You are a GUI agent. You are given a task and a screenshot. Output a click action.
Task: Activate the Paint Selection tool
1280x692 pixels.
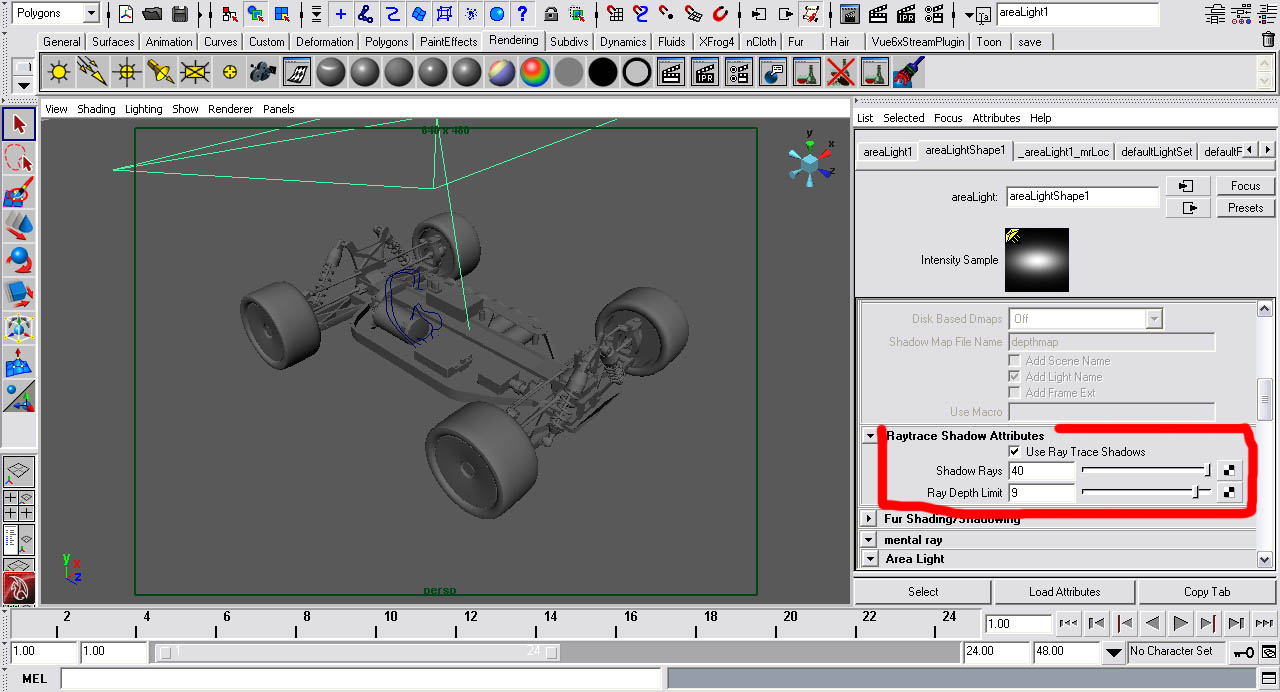19,193
